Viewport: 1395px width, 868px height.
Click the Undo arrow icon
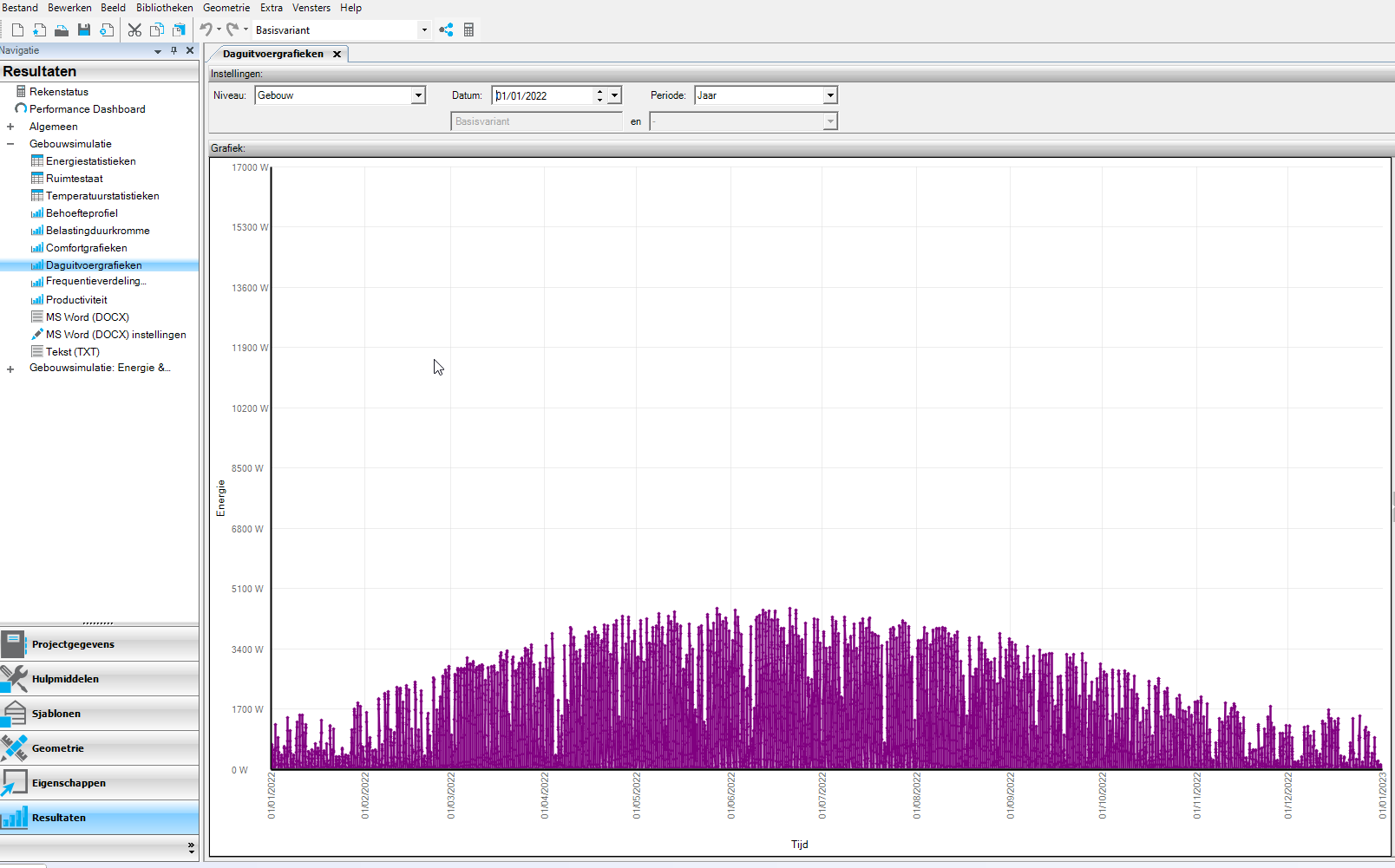206,30
